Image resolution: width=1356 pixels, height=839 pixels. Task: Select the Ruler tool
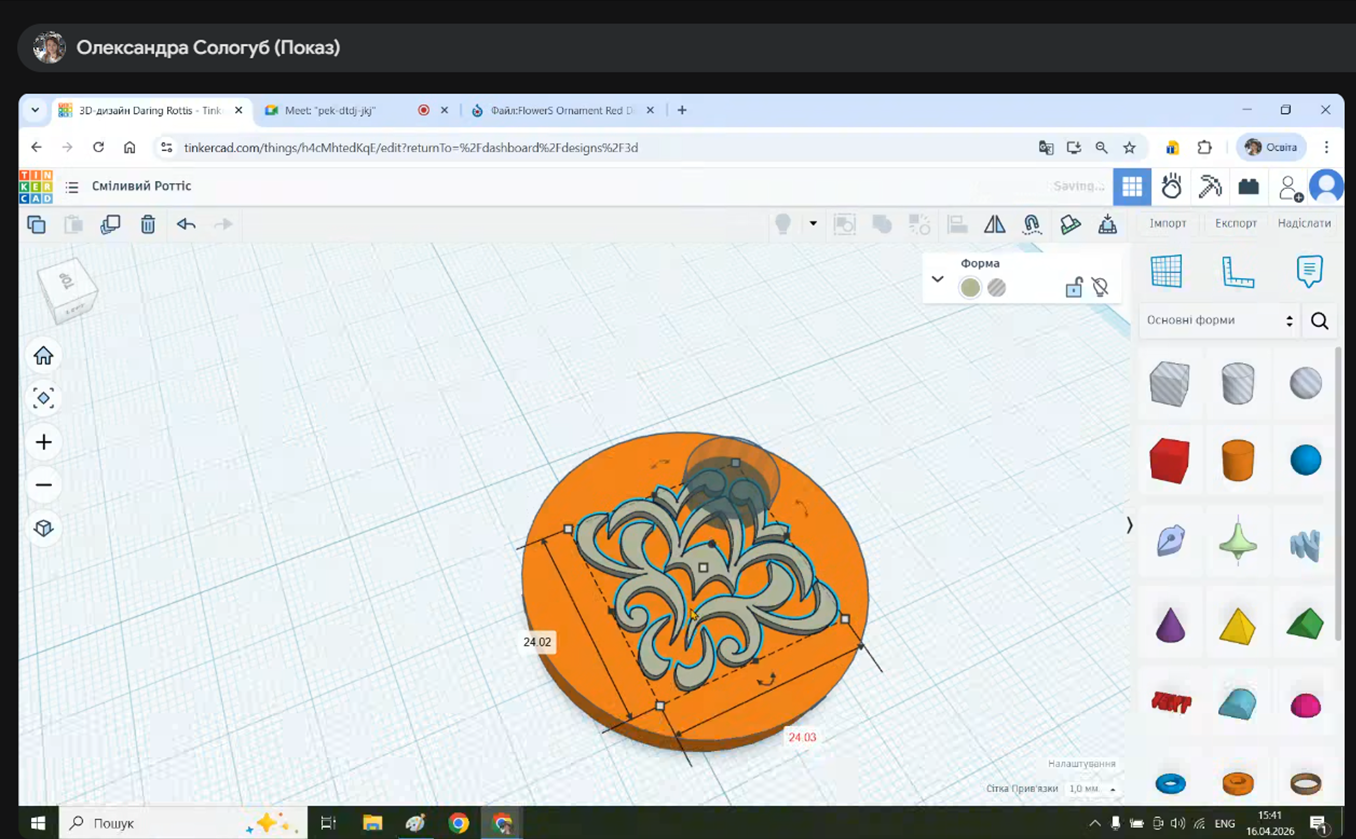tap(1237, 271)
